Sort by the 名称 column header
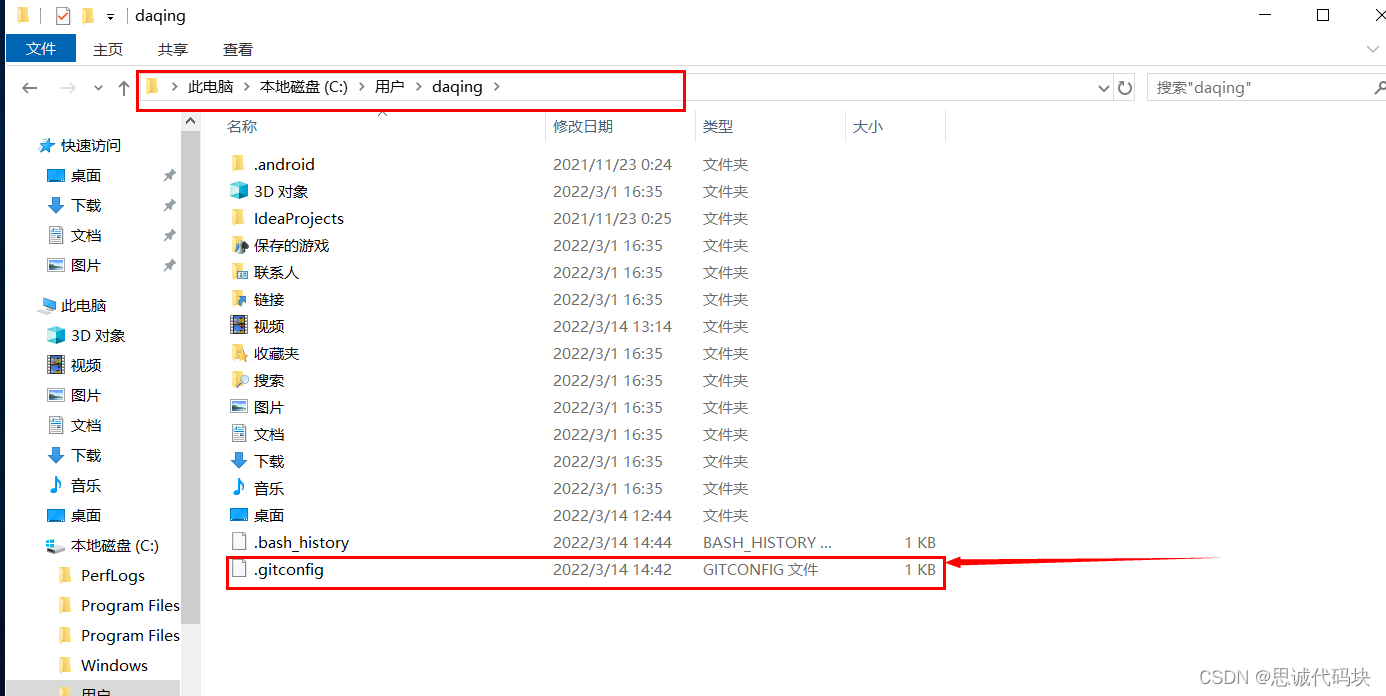 [241, 126]
